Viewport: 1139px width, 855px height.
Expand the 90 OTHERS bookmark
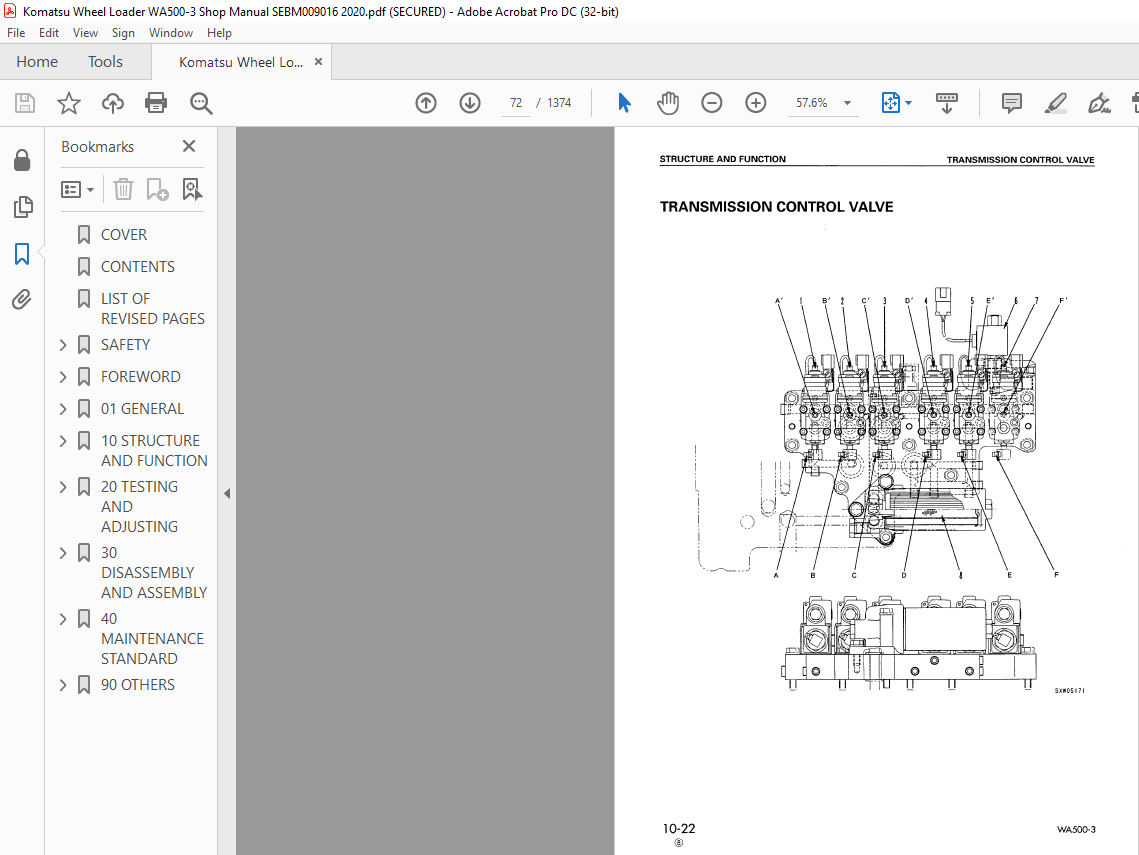point(63,685)
